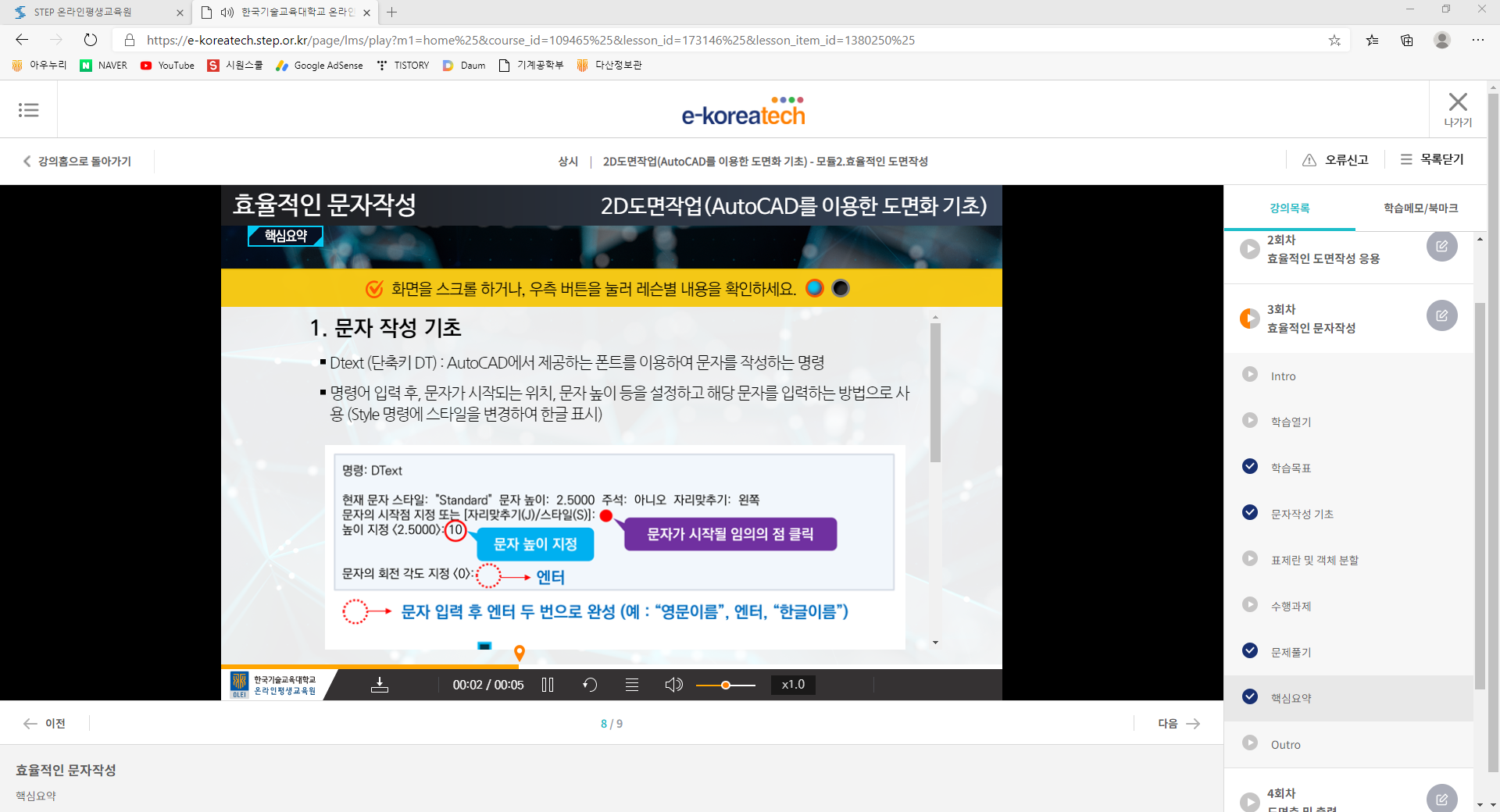Click lecture list scroll down arrow
Screen dimensions: 1500x812
1480,804
